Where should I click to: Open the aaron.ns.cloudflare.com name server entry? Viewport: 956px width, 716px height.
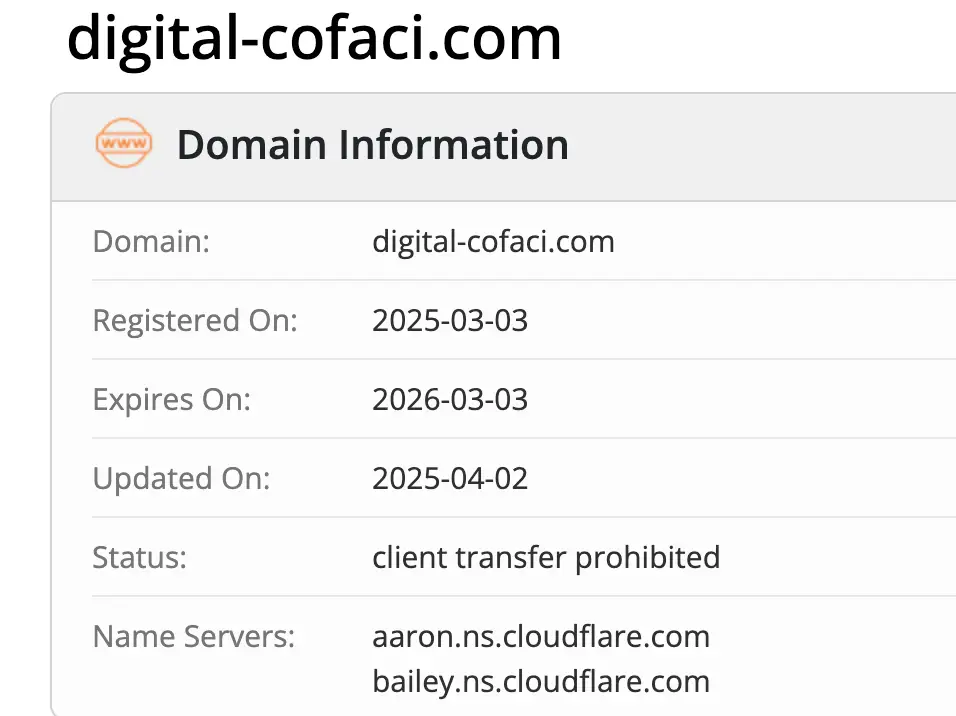[541, 636]
